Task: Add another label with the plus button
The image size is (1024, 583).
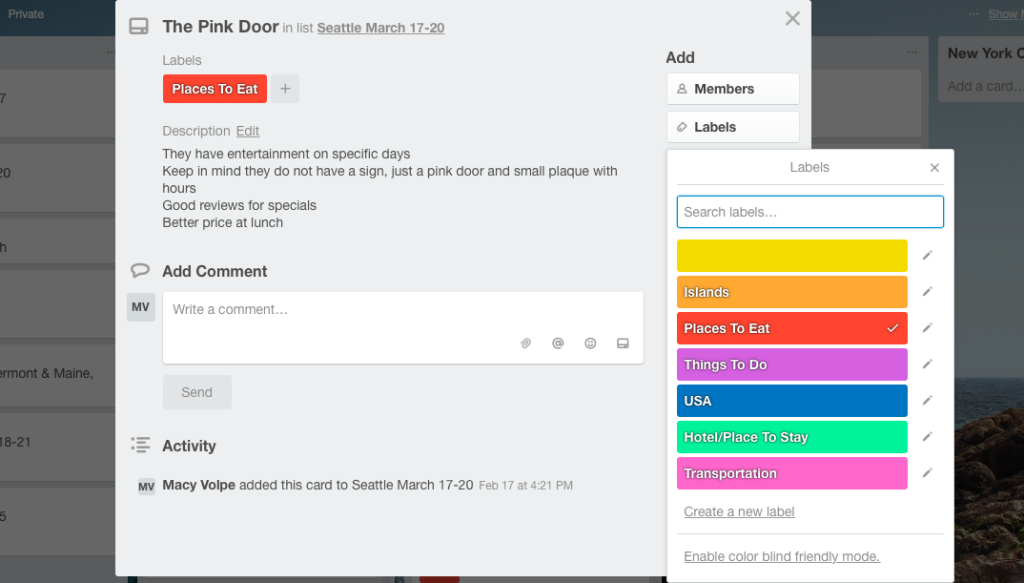Action: tap(285, 89)
